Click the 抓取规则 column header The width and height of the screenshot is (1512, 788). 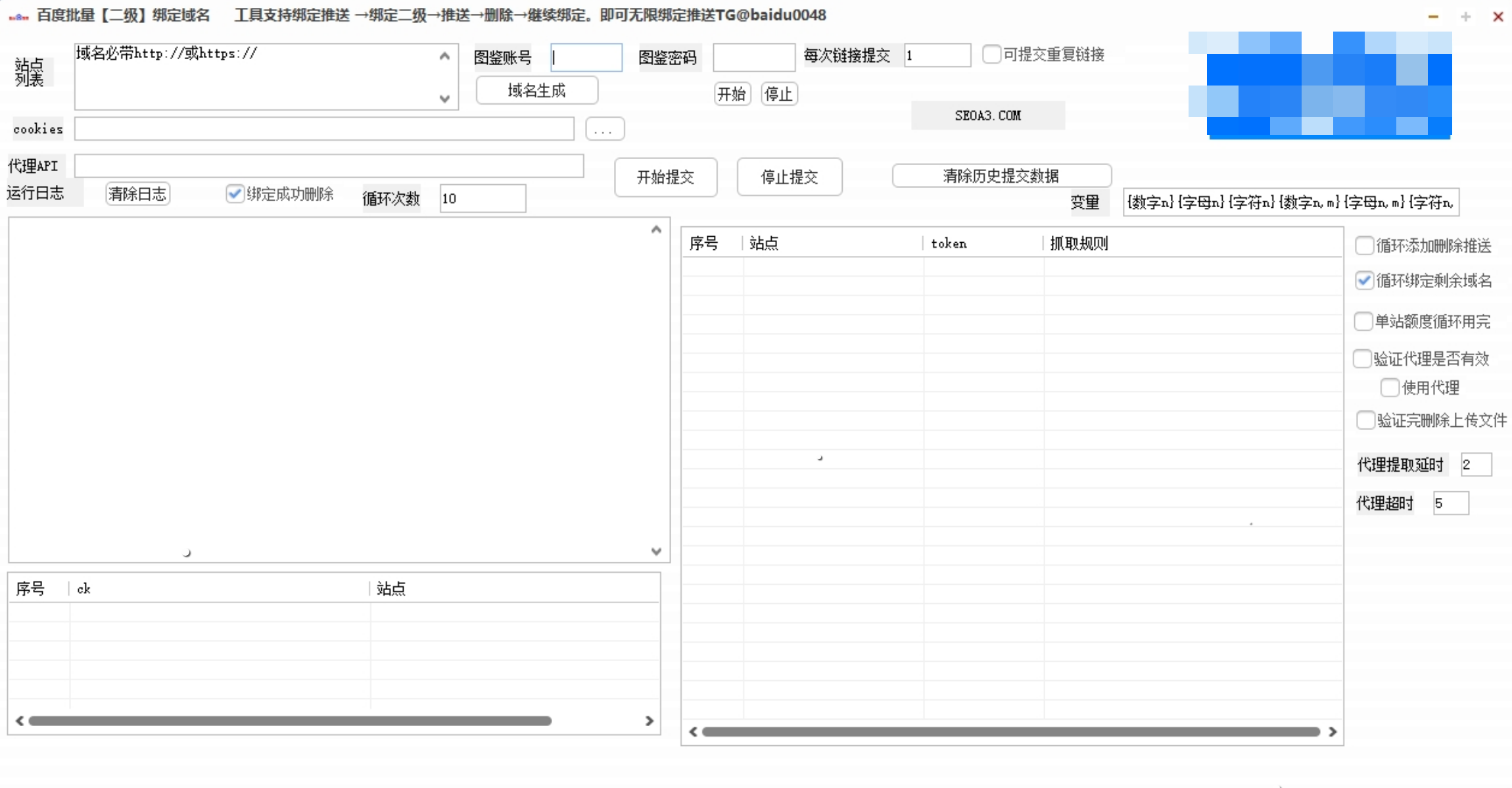tap(1078, 243)
